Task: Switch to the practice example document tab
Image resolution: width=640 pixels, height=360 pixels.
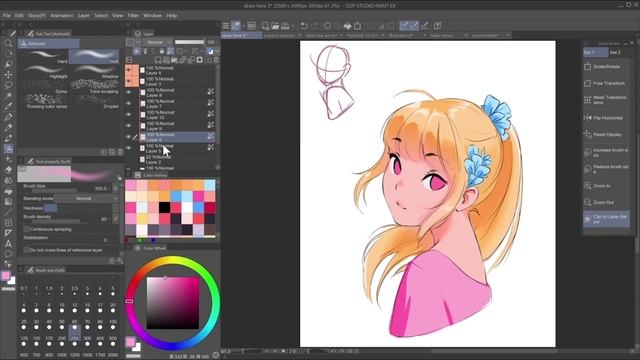Action: coord(279,36)
